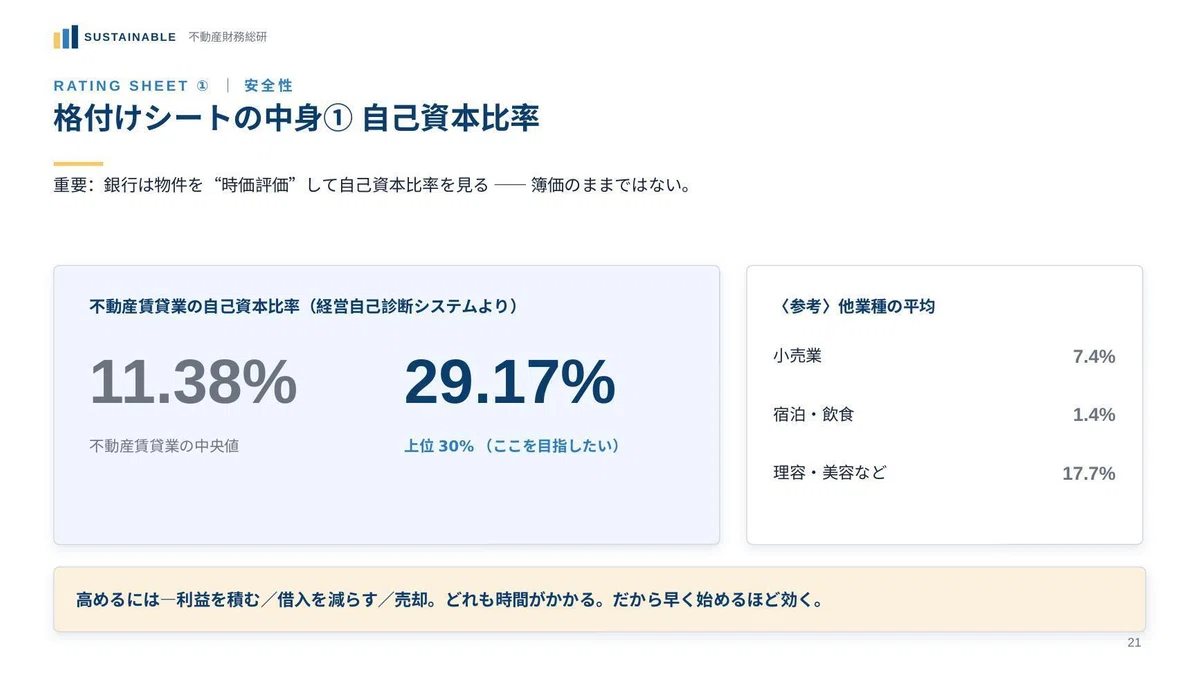This screenshot has width=1200, height=675.
Task: Select the 17.7% value for 理容・美容など
Action: (1089, 474)
